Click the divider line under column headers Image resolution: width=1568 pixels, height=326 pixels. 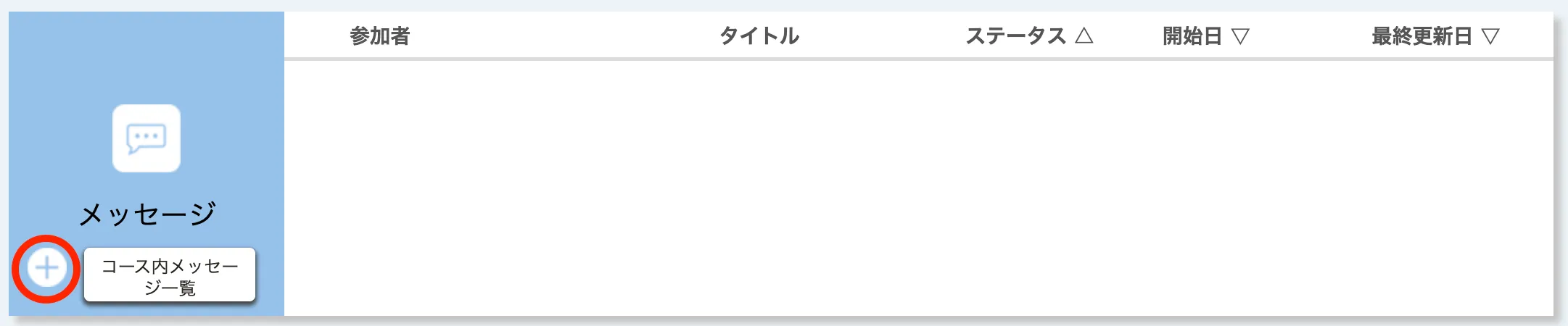coord(917,59)
